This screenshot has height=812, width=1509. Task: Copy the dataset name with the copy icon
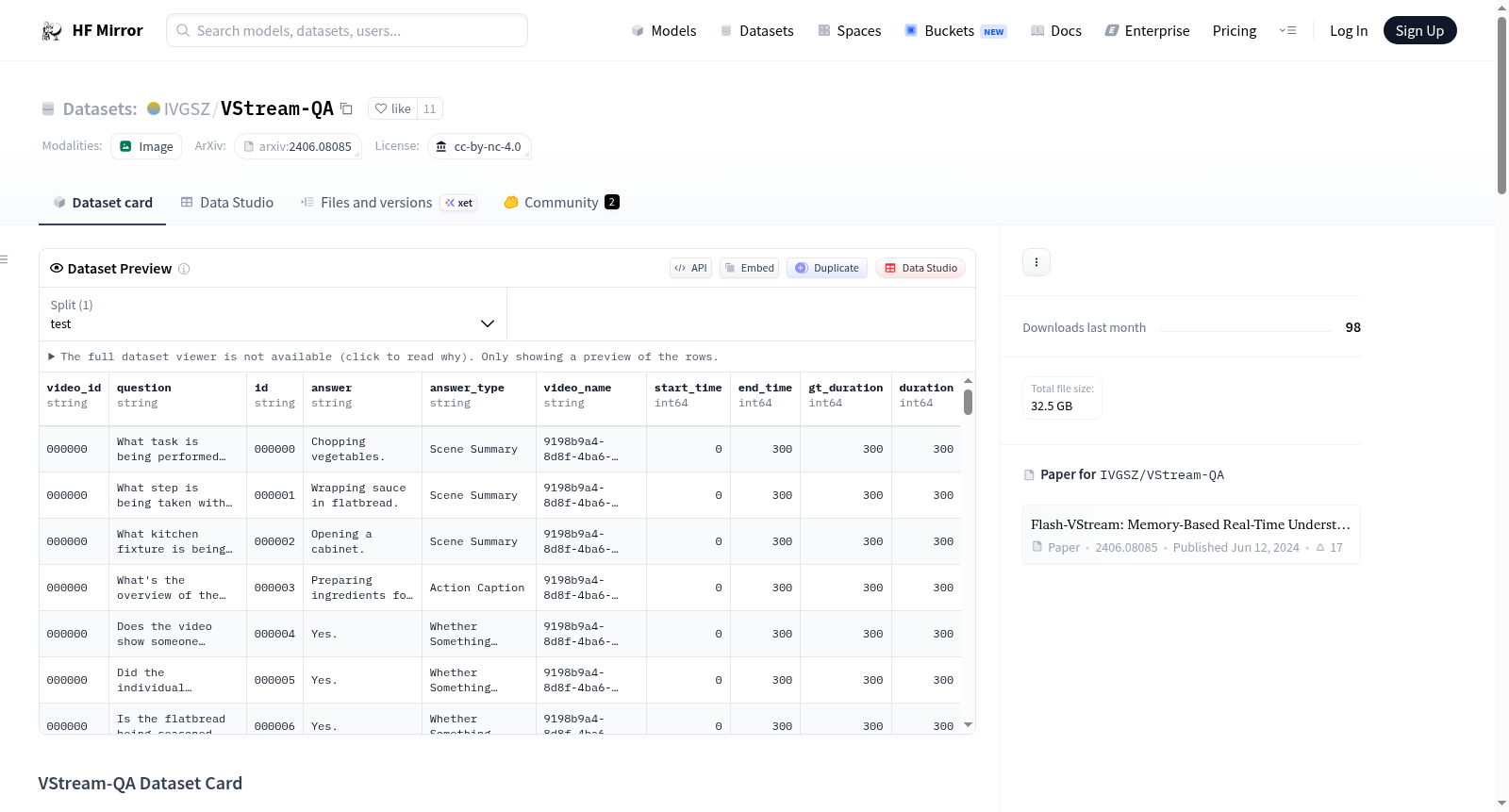coord(346,108)
